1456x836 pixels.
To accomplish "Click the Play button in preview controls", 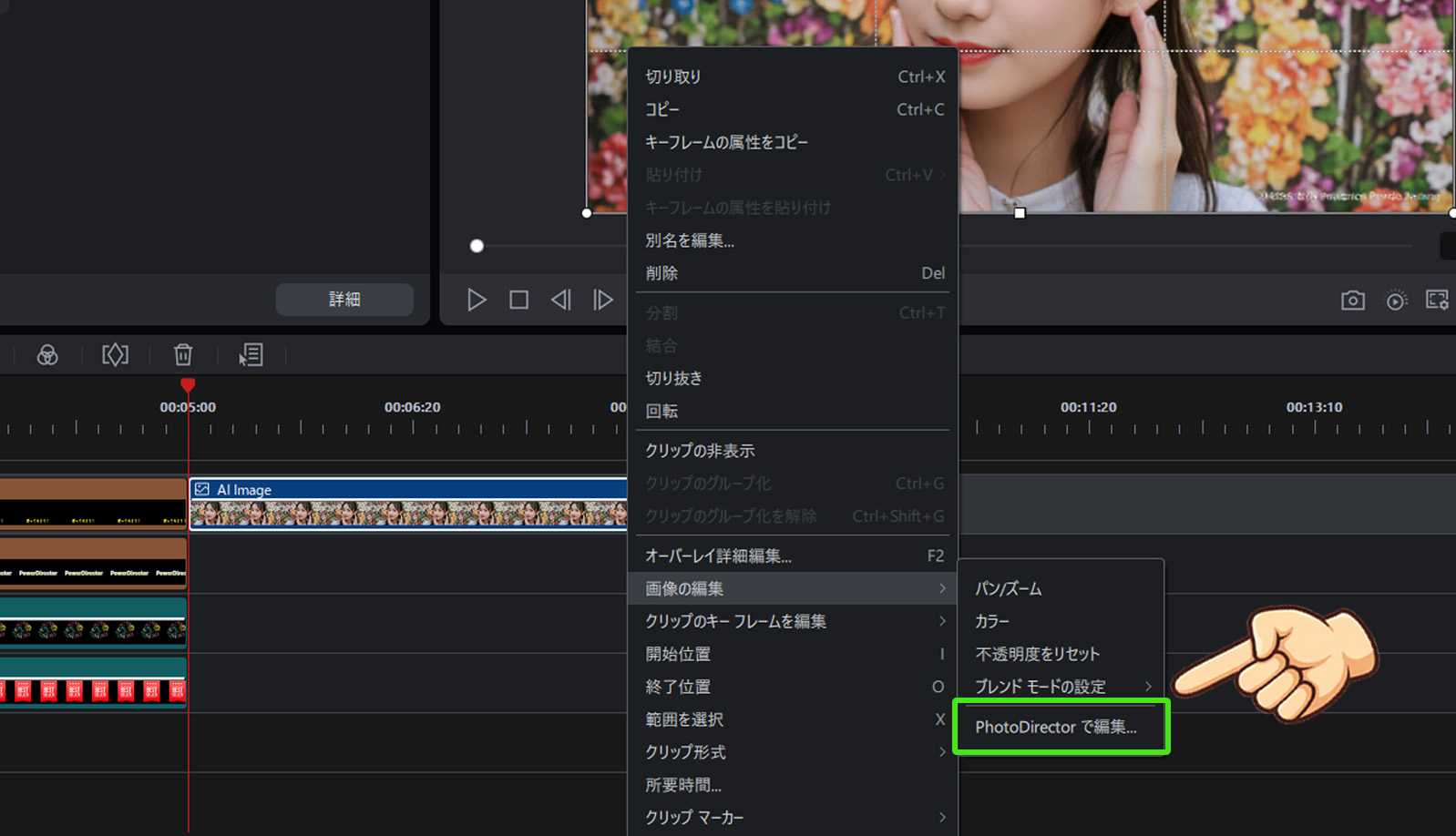I will 477,300.
